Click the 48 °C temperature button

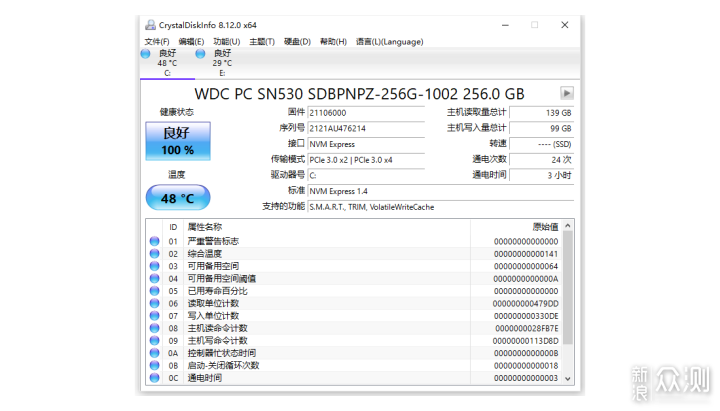click(x=178, y=197)
